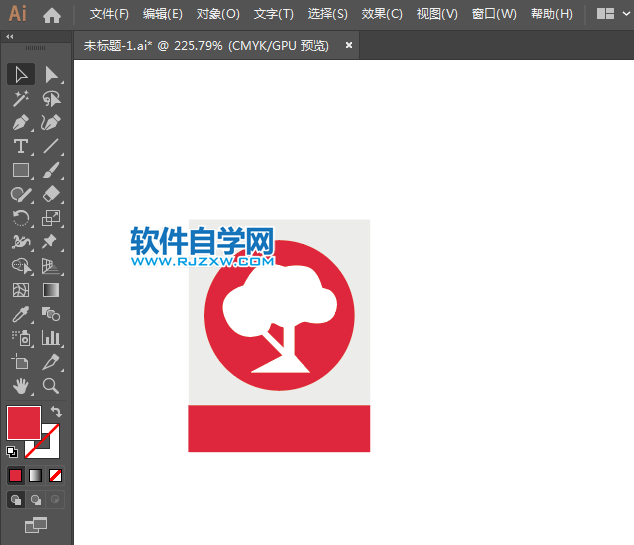Click the red circle tree logo
Image resolution: width=634 pixels, height=545 pixels.
279,315
